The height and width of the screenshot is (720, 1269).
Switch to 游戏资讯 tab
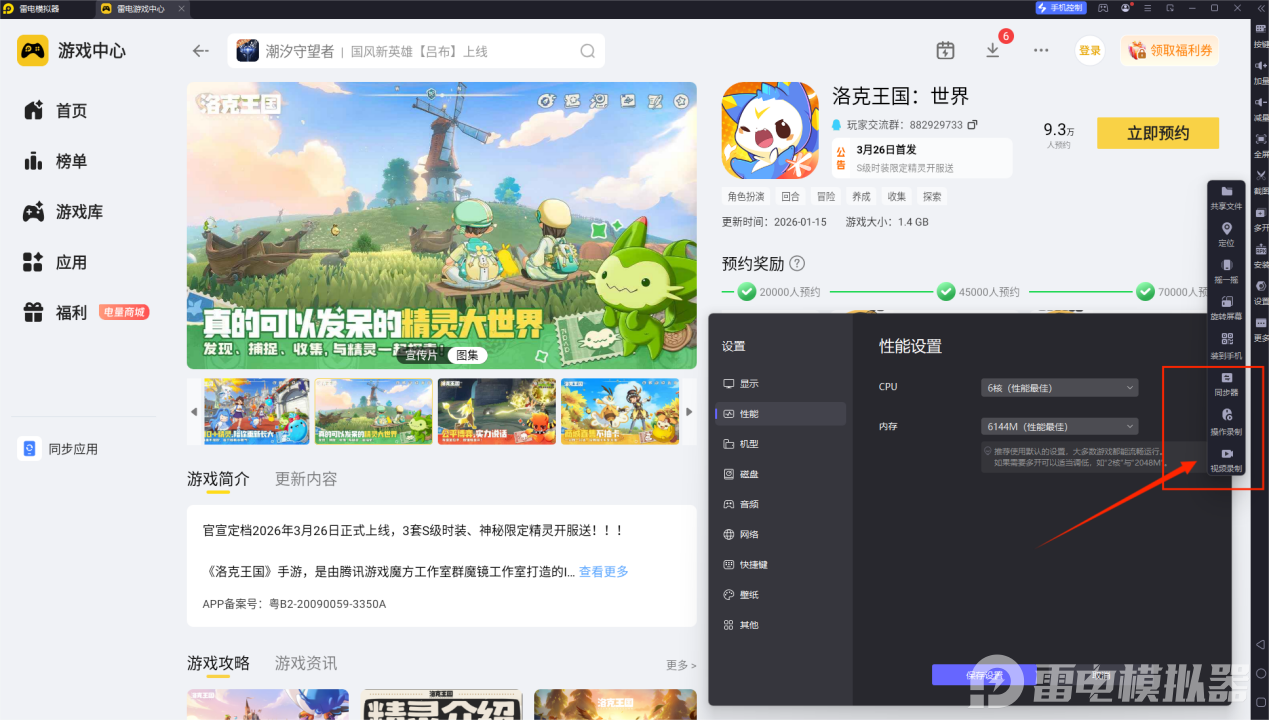(306, 663)
